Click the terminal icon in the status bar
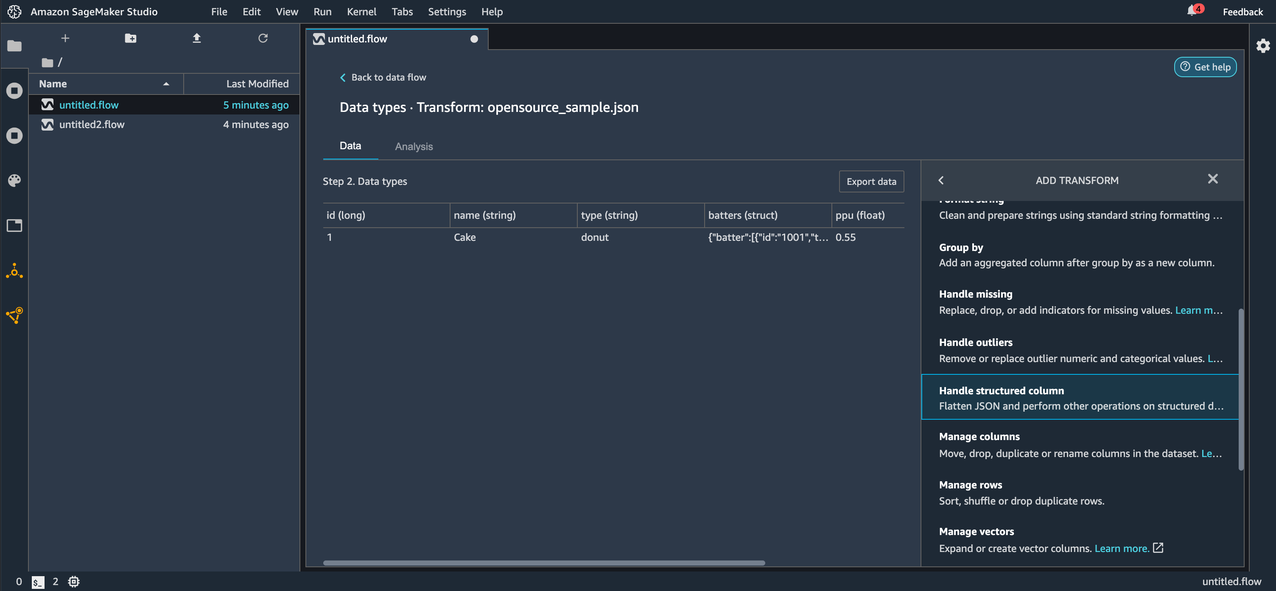Viewport: 1276px width, 591px height. pos(38,582)
